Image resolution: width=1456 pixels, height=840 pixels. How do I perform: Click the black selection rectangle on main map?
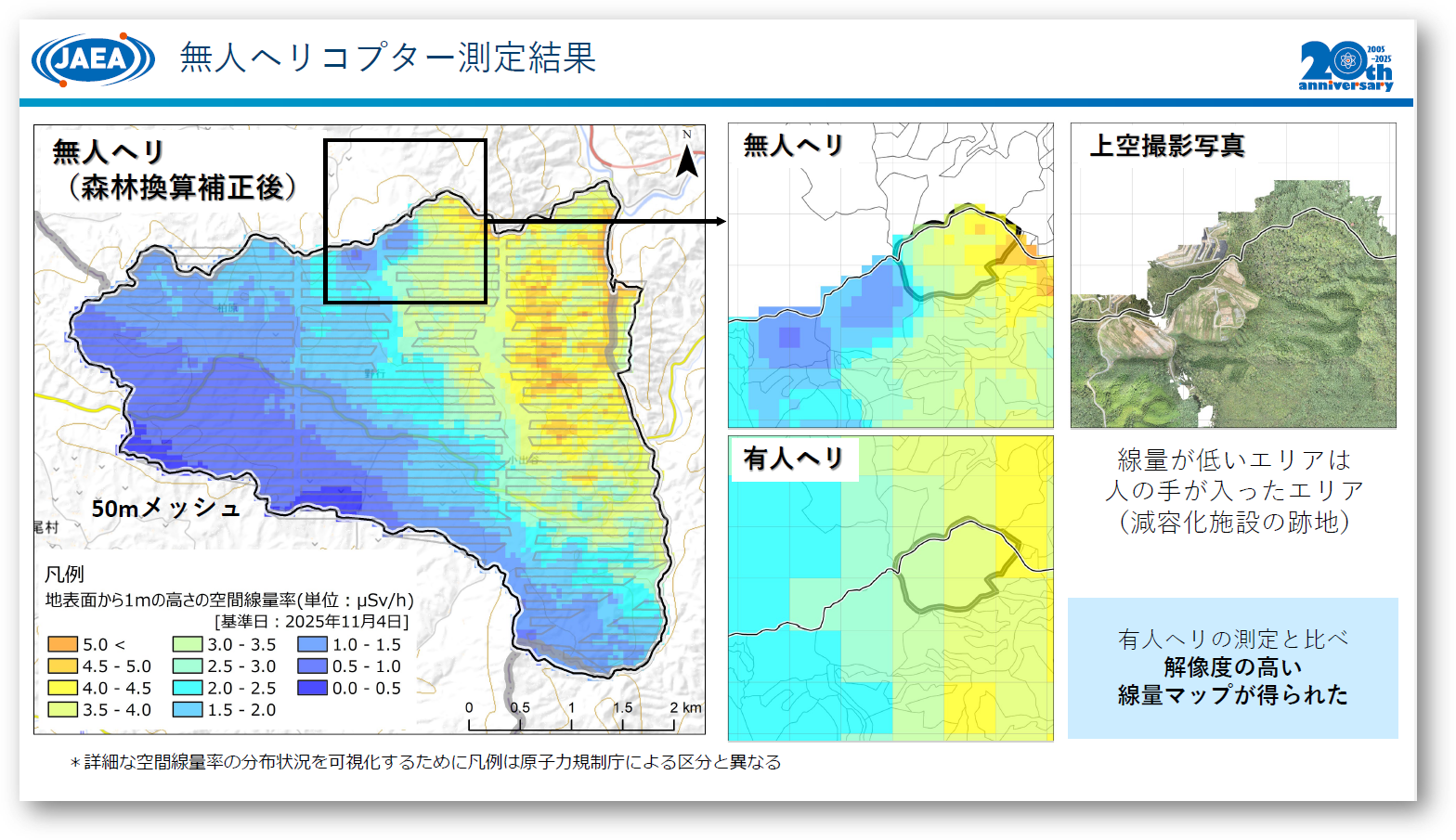pyautogui.click(x=405, y=141)
